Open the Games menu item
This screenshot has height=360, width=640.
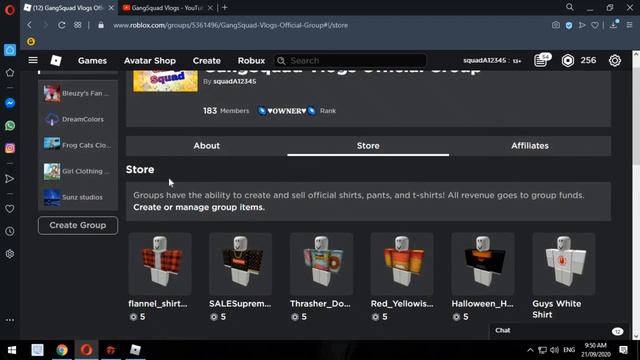click(x=92, y=61)
